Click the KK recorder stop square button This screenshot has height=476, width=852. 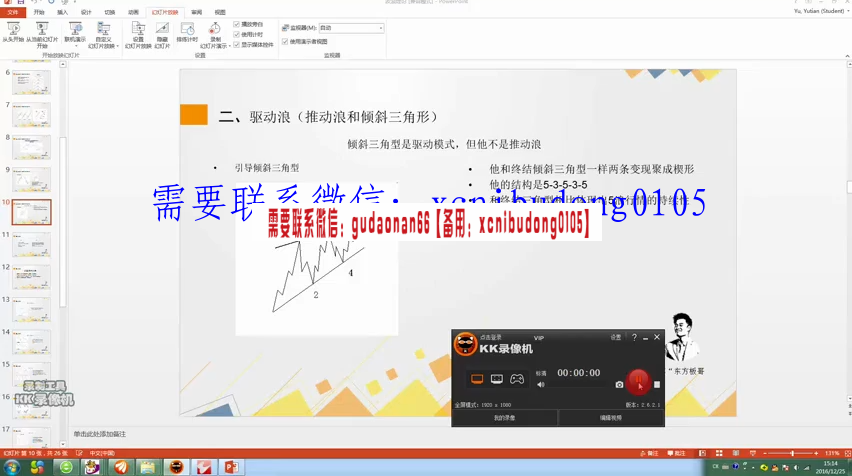click(657, 384)
